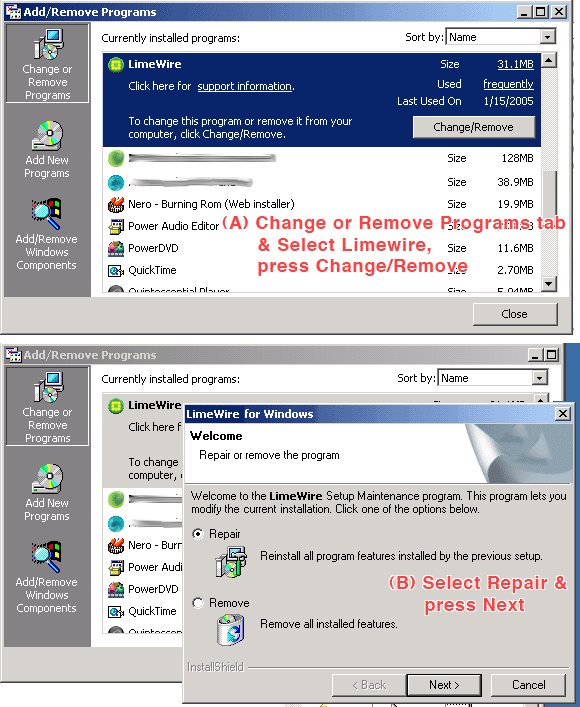Click the Power Audio Editor icon

pyautogui.click(x=116, y=226)
